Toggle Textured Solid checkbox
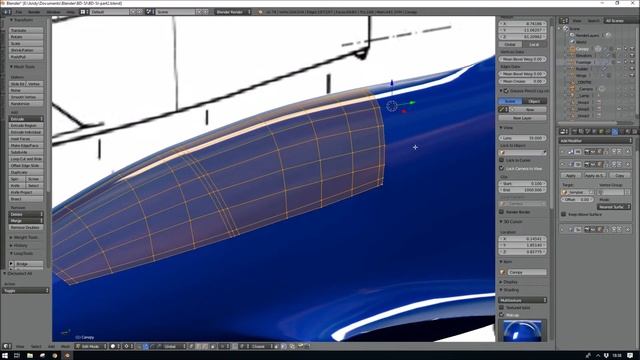 click(x=502, y=307)
